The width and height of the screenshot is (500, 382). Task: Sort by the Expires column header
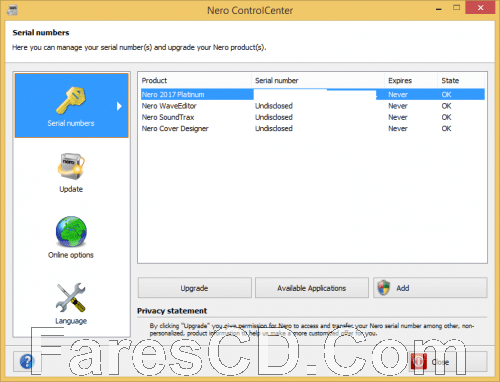tap(411, 80)
